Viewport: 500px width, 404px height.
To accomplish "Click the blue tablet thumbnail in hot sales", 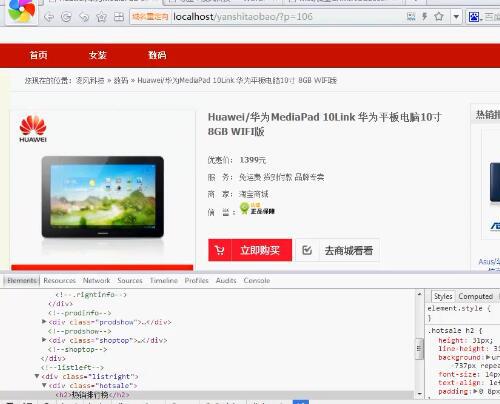I will [495, 182].
